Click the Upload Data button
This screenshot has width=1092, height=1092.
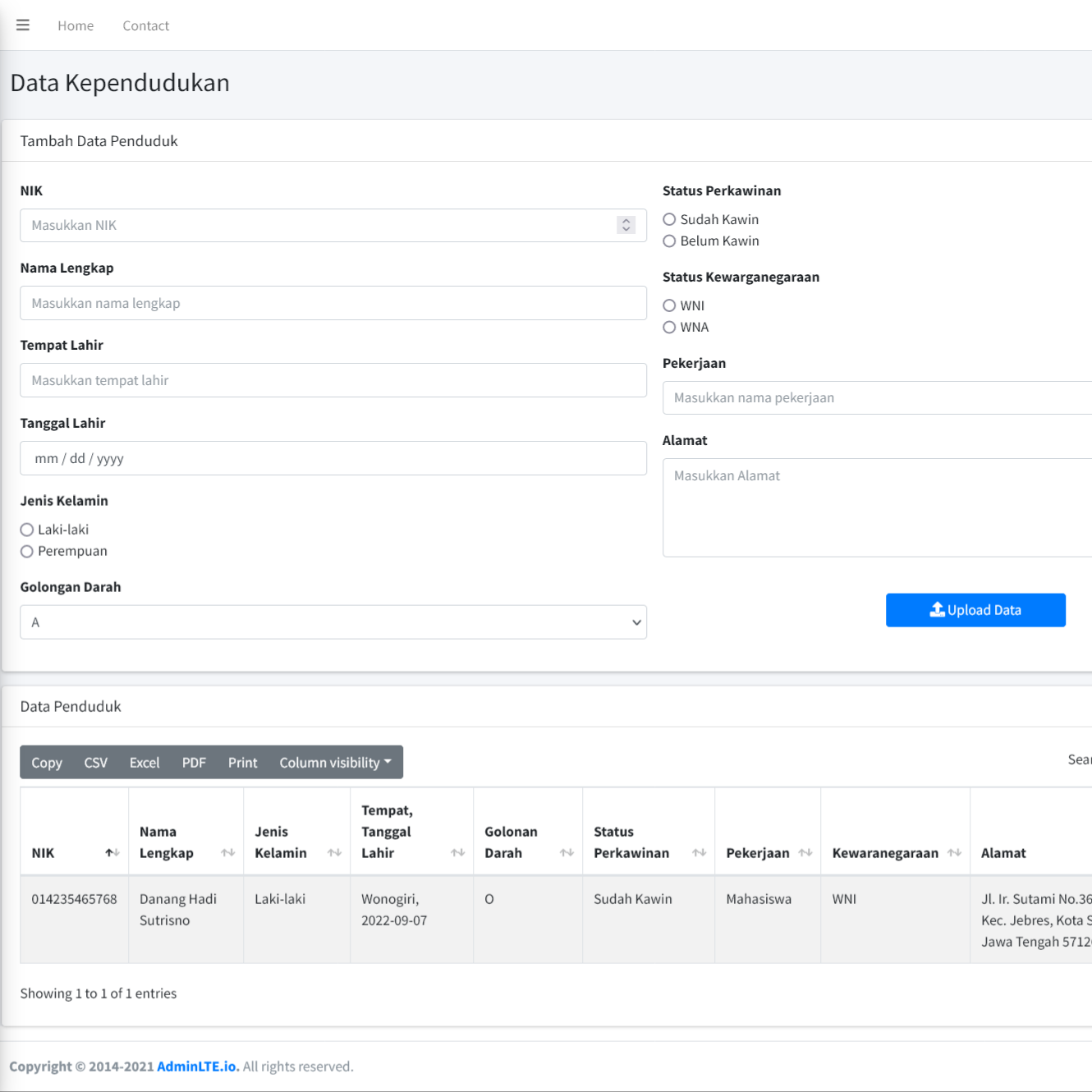click(x=975, y=610)
